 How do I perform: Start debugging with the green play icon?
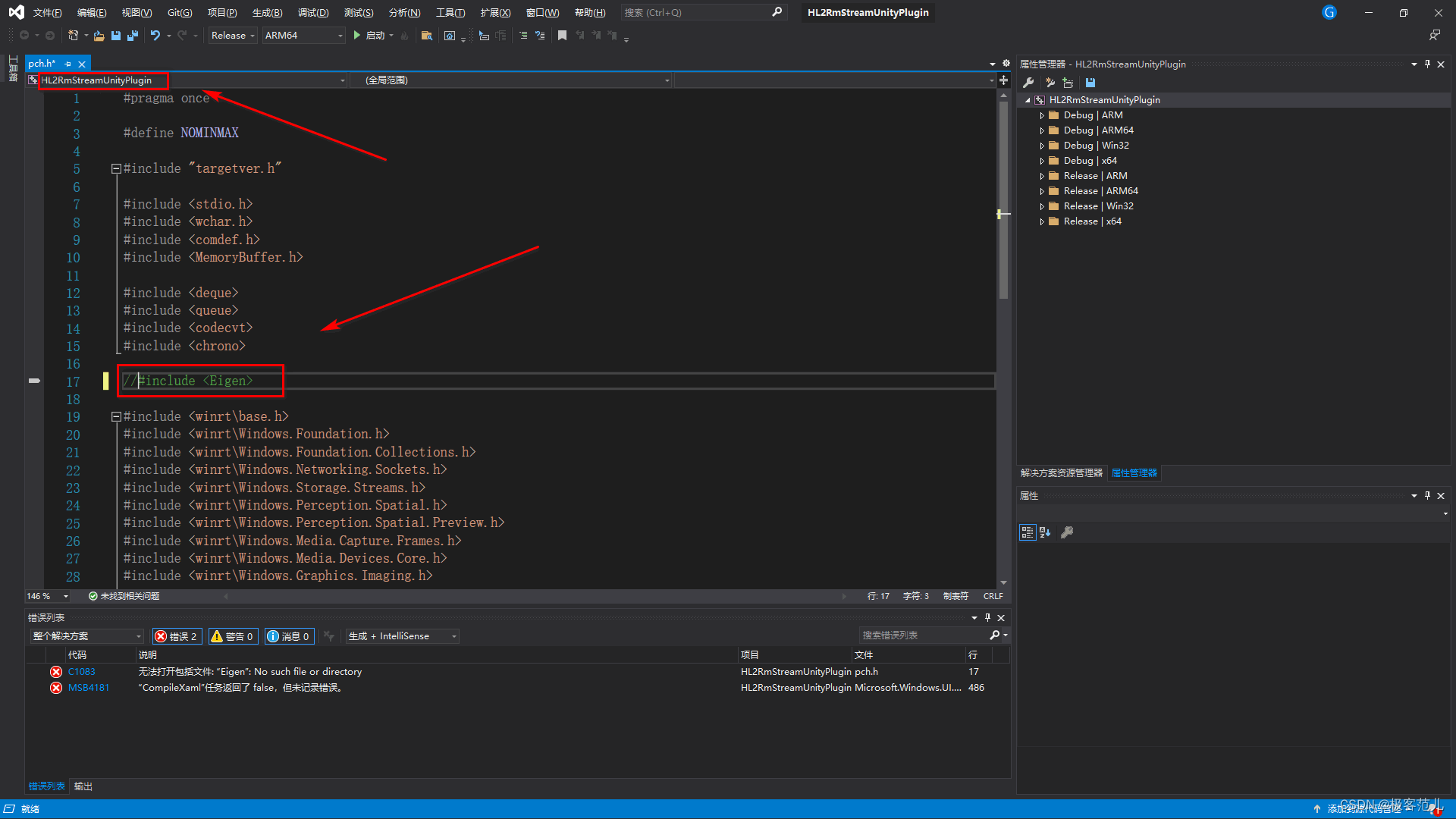357,36
